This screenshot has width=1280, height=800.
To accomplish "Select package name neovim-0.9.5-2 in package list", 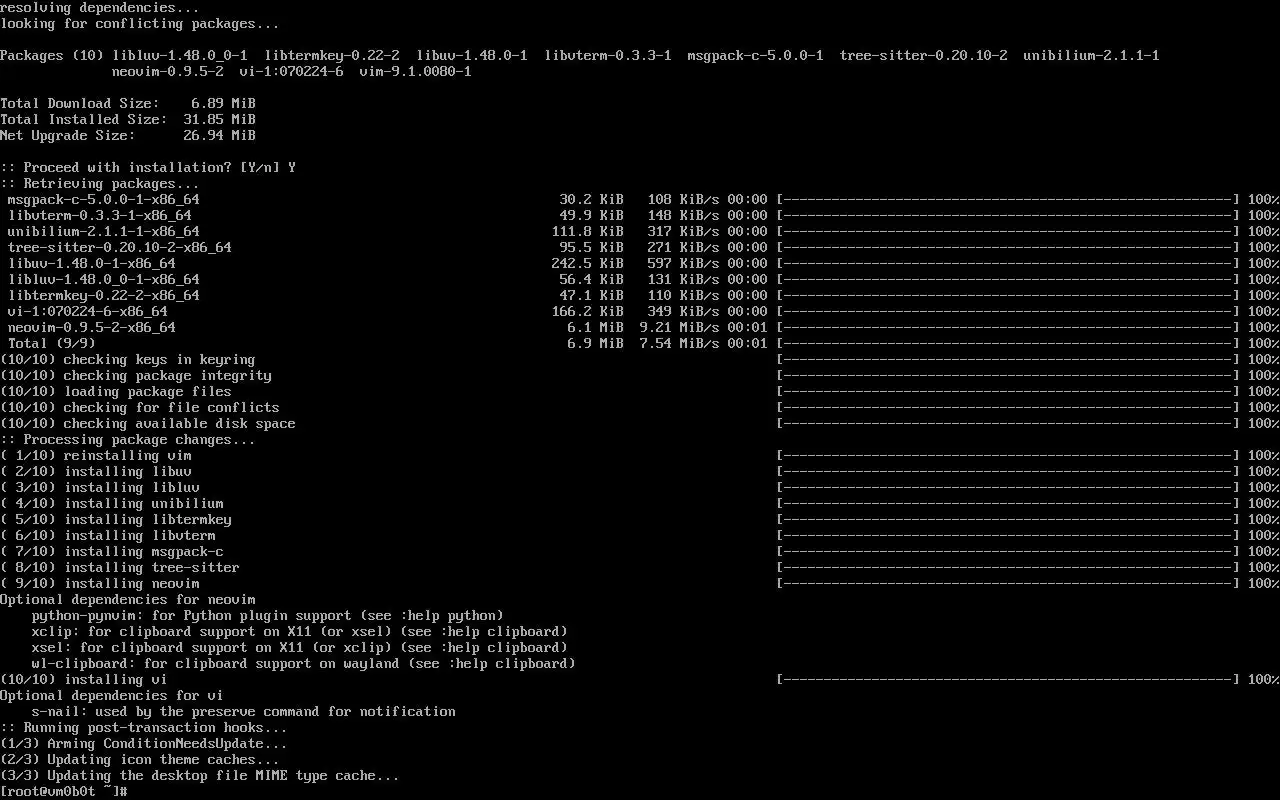I will coord(168,71).
